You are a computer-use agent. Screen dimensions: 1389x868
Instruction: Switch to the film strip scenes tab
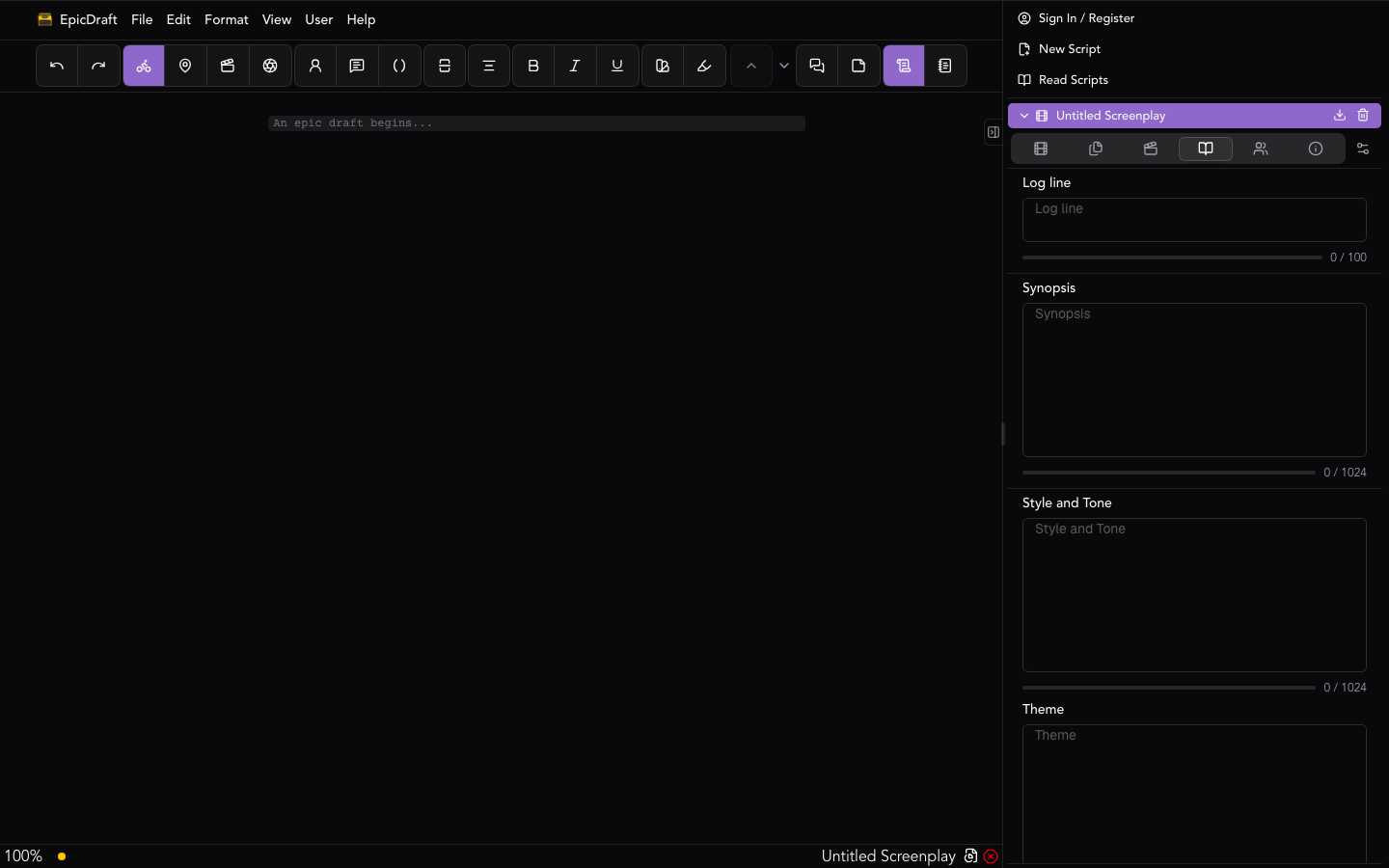tap(1041, 149)
